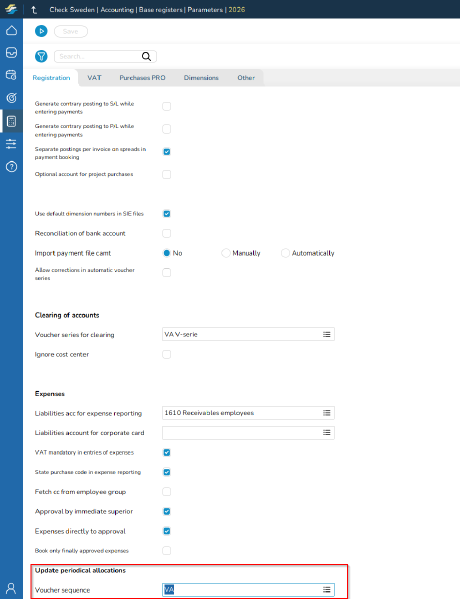460x599 pixels.
Task: Open the Inbox tray sidebar icon
Action: point(11,52)
